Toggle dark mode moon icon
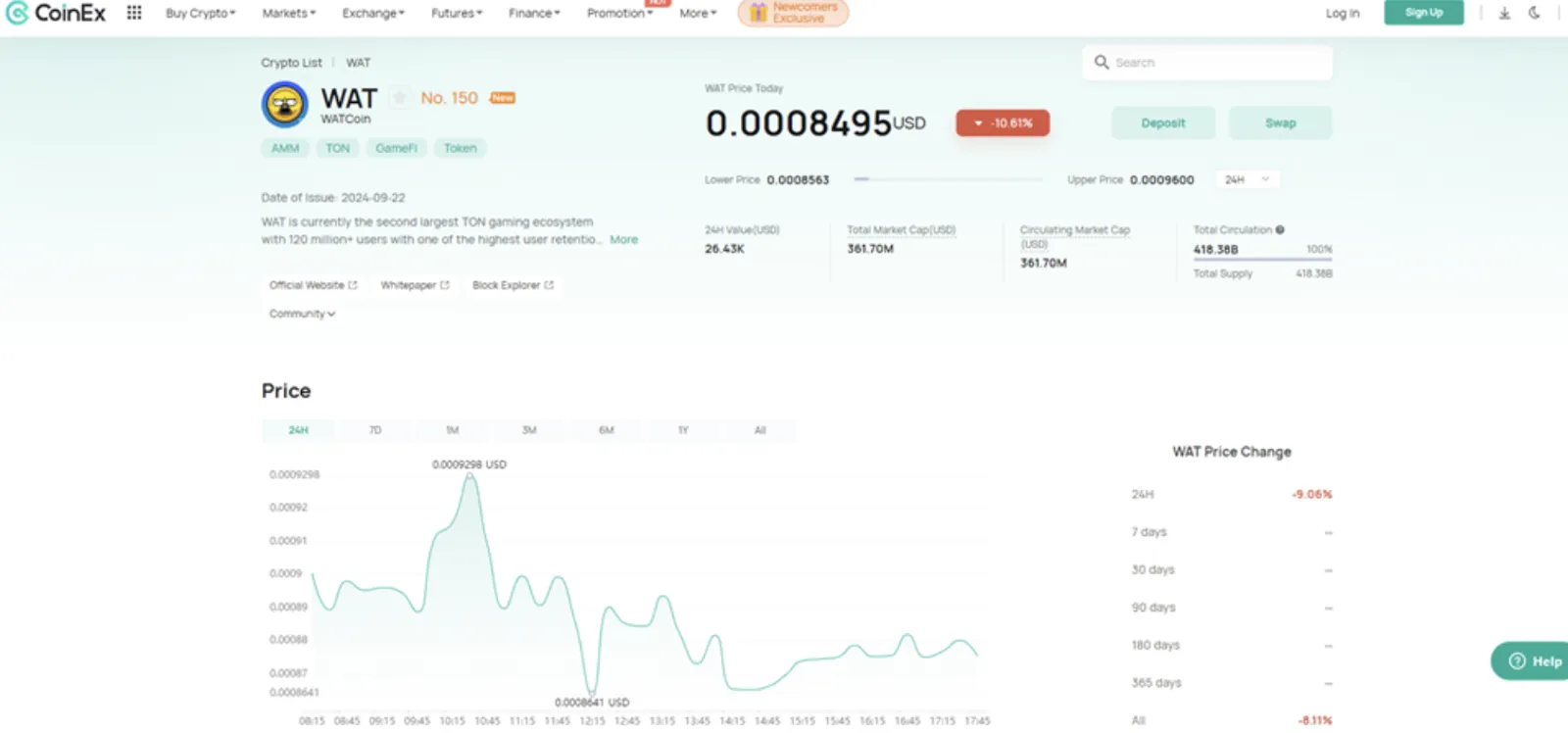The image size is (1568, 733). pos(1535,13)
